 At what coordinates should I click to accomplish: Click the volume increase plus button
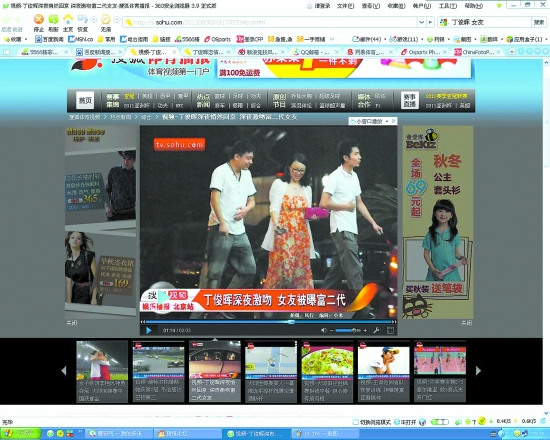click(365, 331)
